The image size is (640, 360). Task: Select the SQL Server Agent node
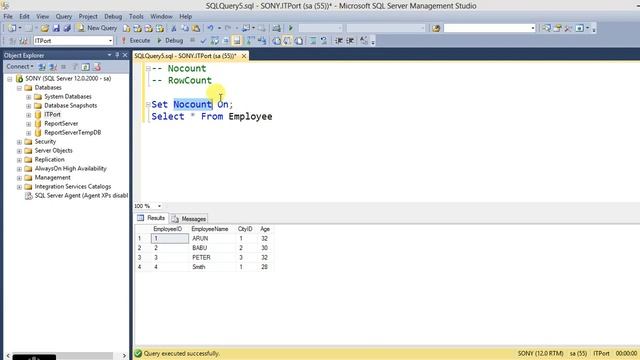tap(81, 196)
